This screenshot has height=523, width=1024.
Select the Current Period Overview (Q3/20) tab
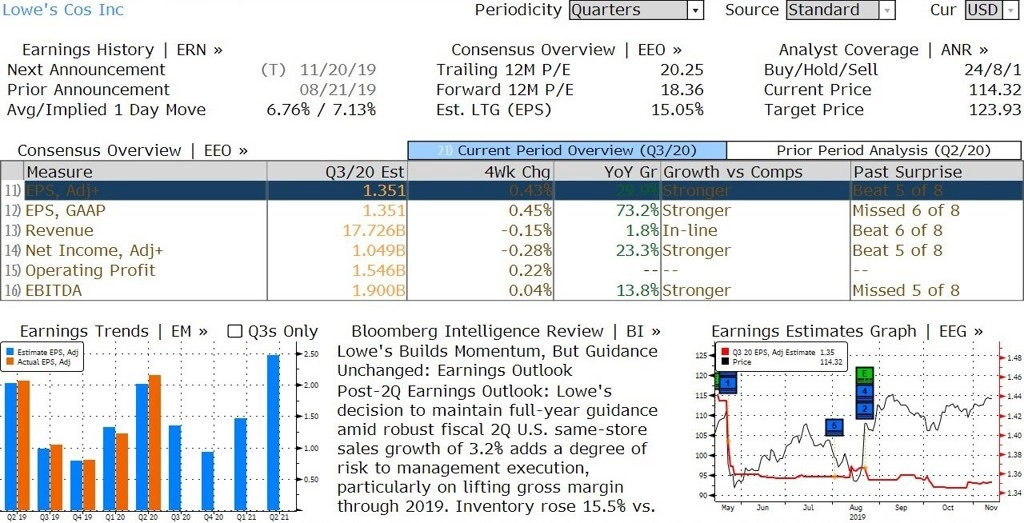(567, 151)
